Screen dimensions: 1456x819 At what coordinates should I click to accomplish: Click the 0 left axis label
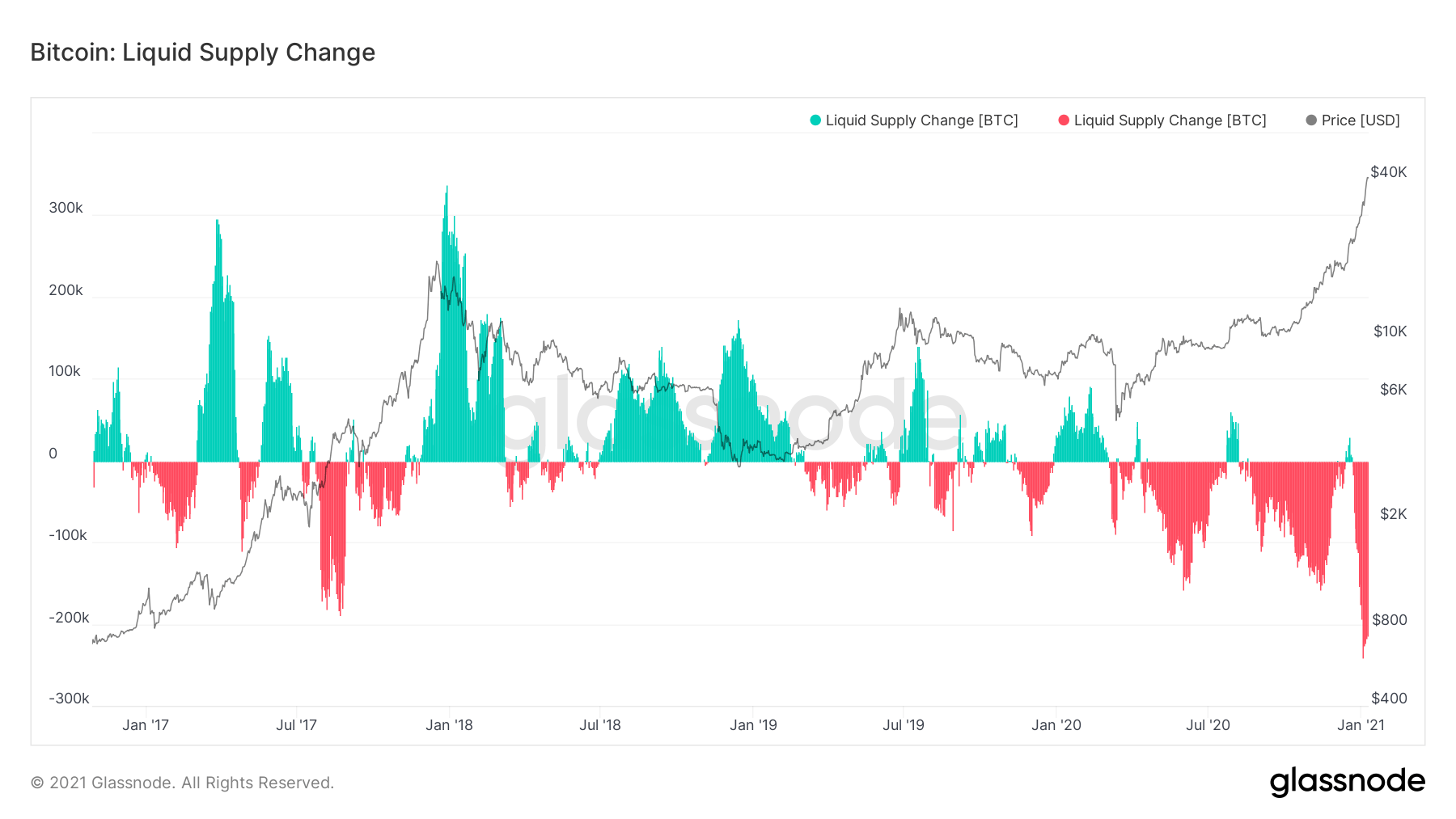[x=53, y=454]
